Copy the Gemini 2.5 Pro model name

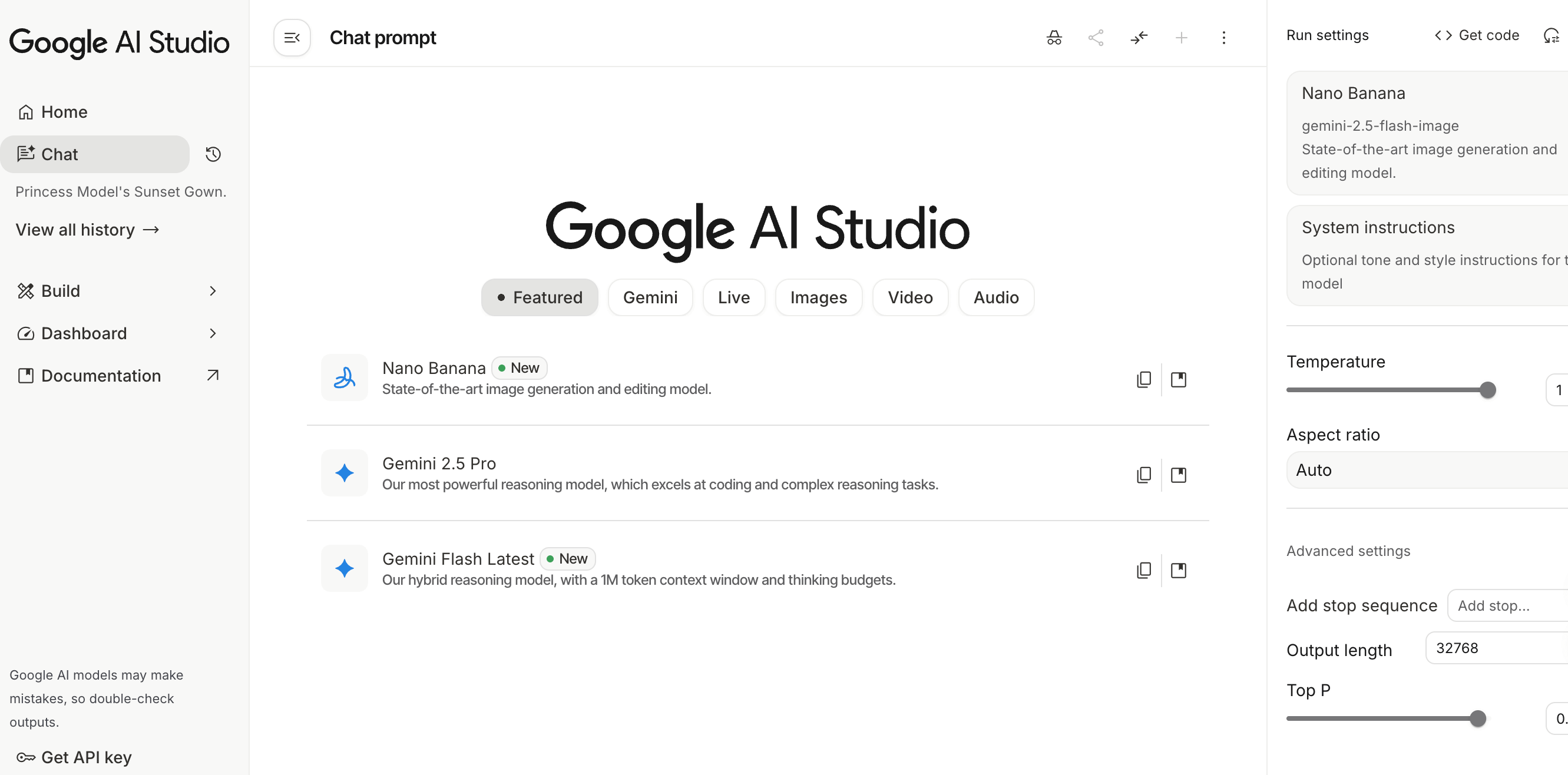pyautogui.click(x=1144, y=474)
